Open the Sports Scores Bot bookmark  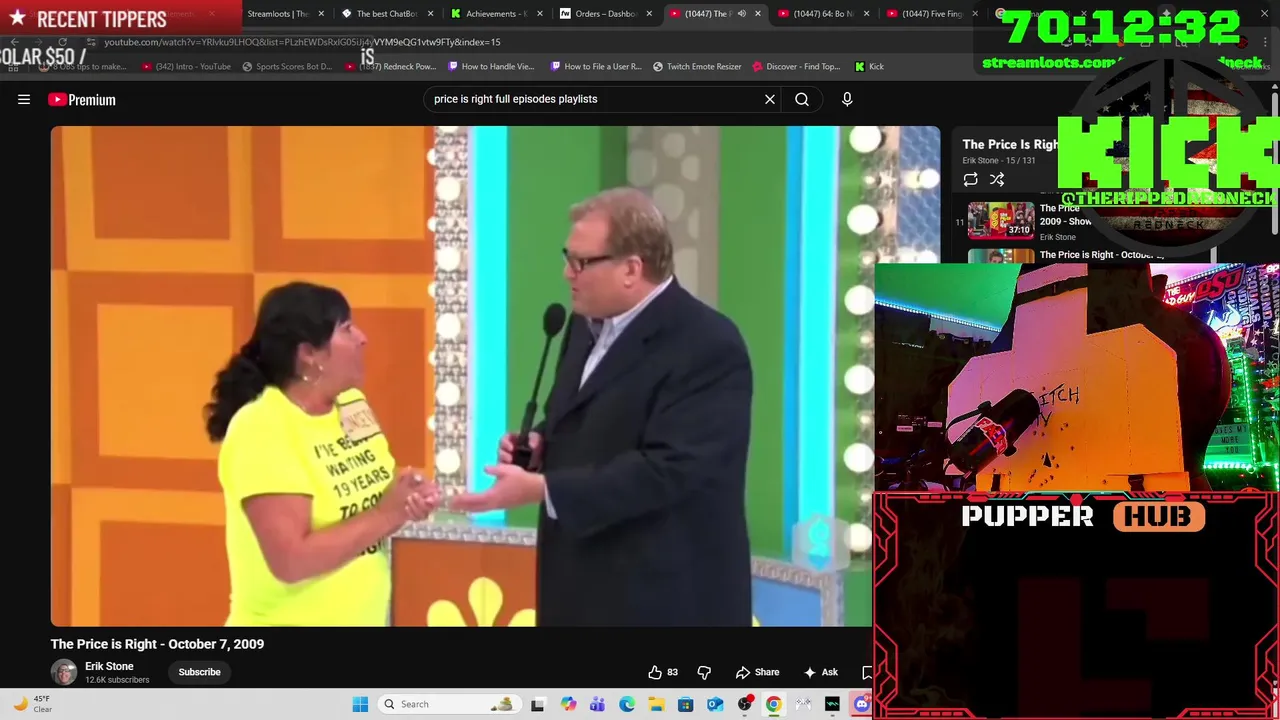(x=287, y=67)
